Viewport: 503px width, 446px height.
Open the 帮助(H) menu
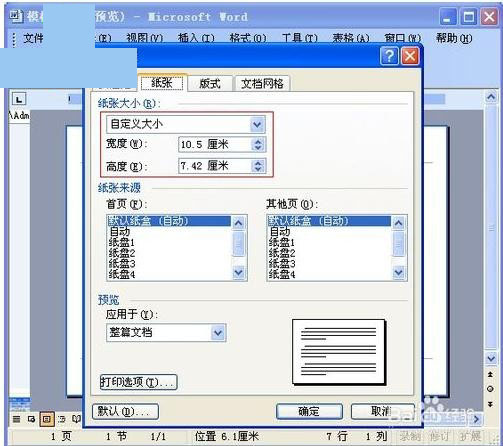click(454, 39)
